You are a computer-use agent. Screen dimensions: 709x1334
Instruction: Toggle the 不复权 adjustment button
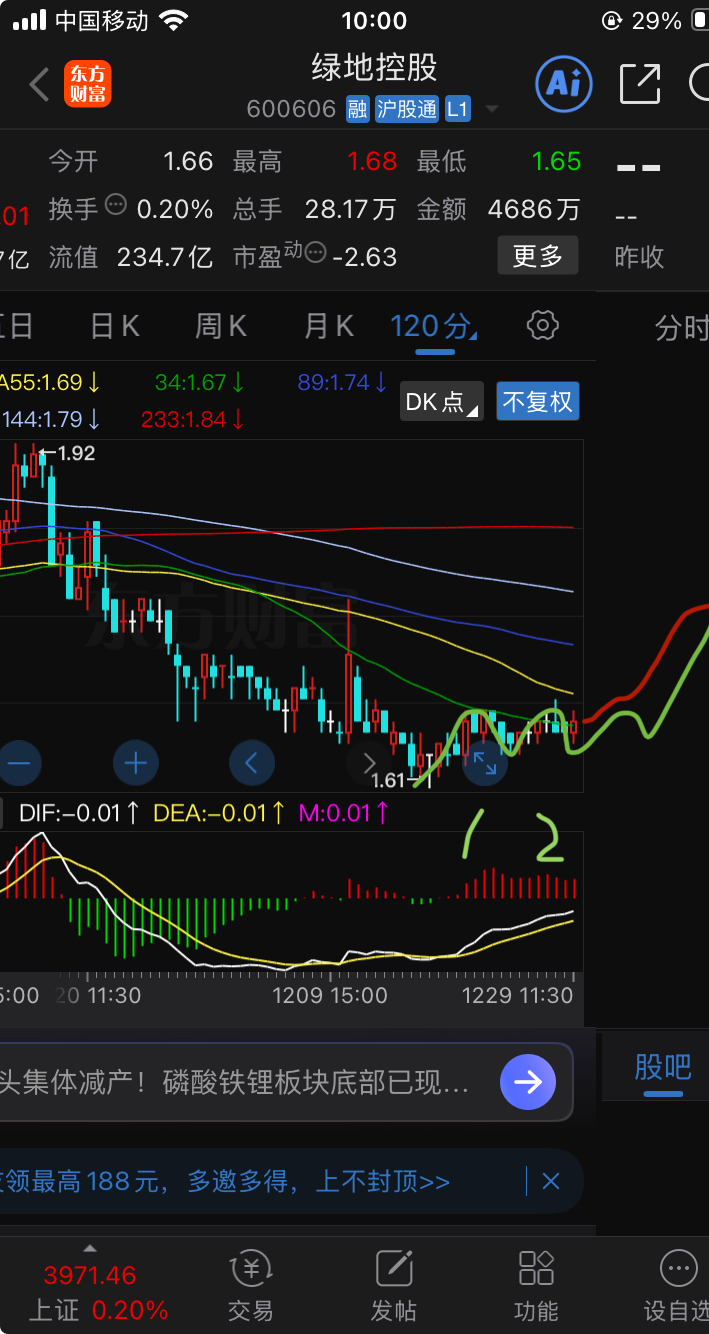[x=538, y=402]
